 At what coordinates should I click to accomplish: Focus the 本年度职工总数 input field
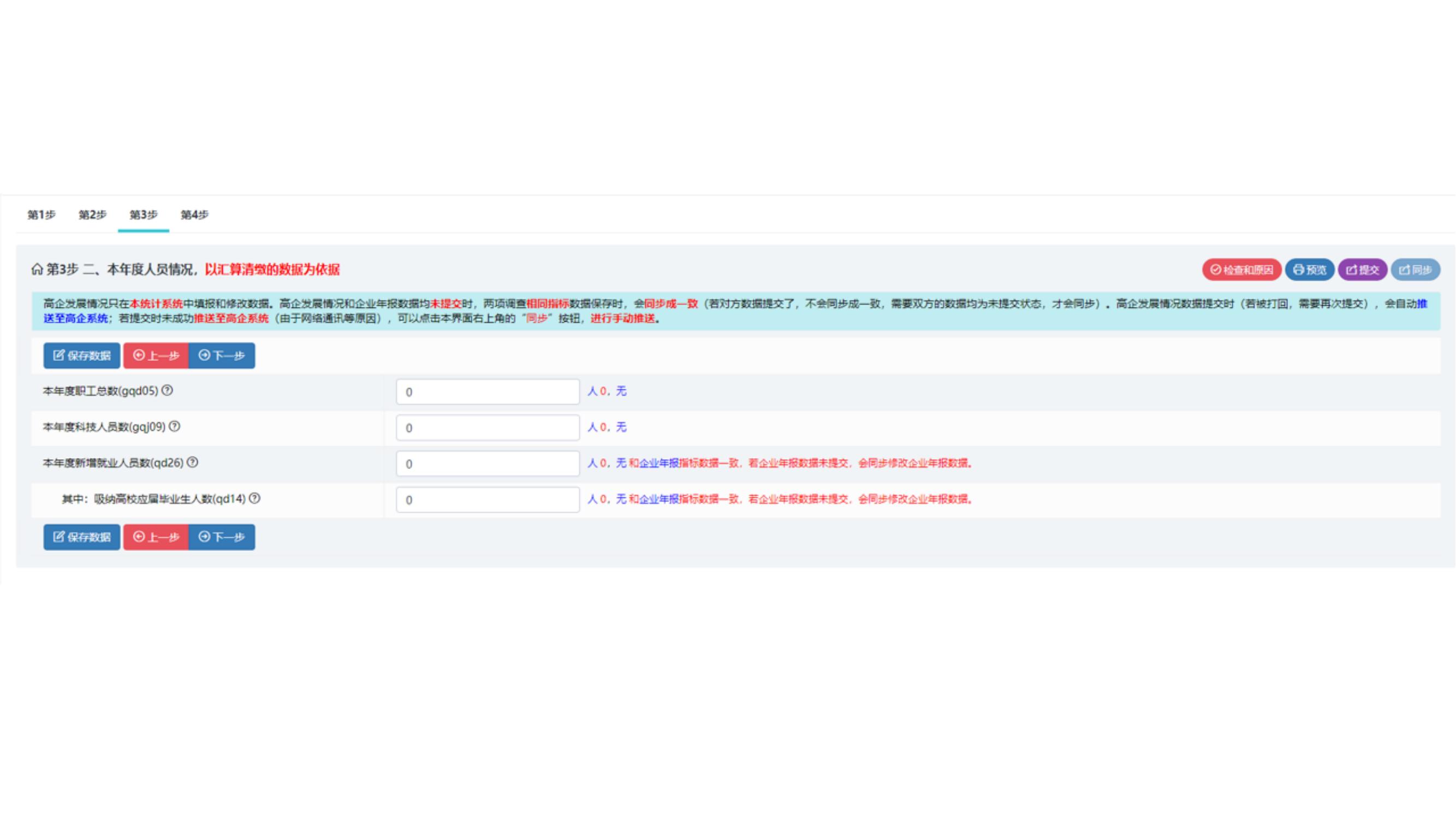pyautogui.click(x=487, y=391)
